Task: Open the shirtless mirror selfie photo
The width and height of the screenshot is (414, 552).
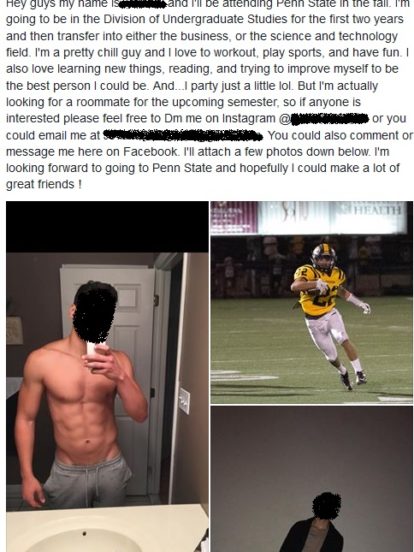Action: click(107, 377)
